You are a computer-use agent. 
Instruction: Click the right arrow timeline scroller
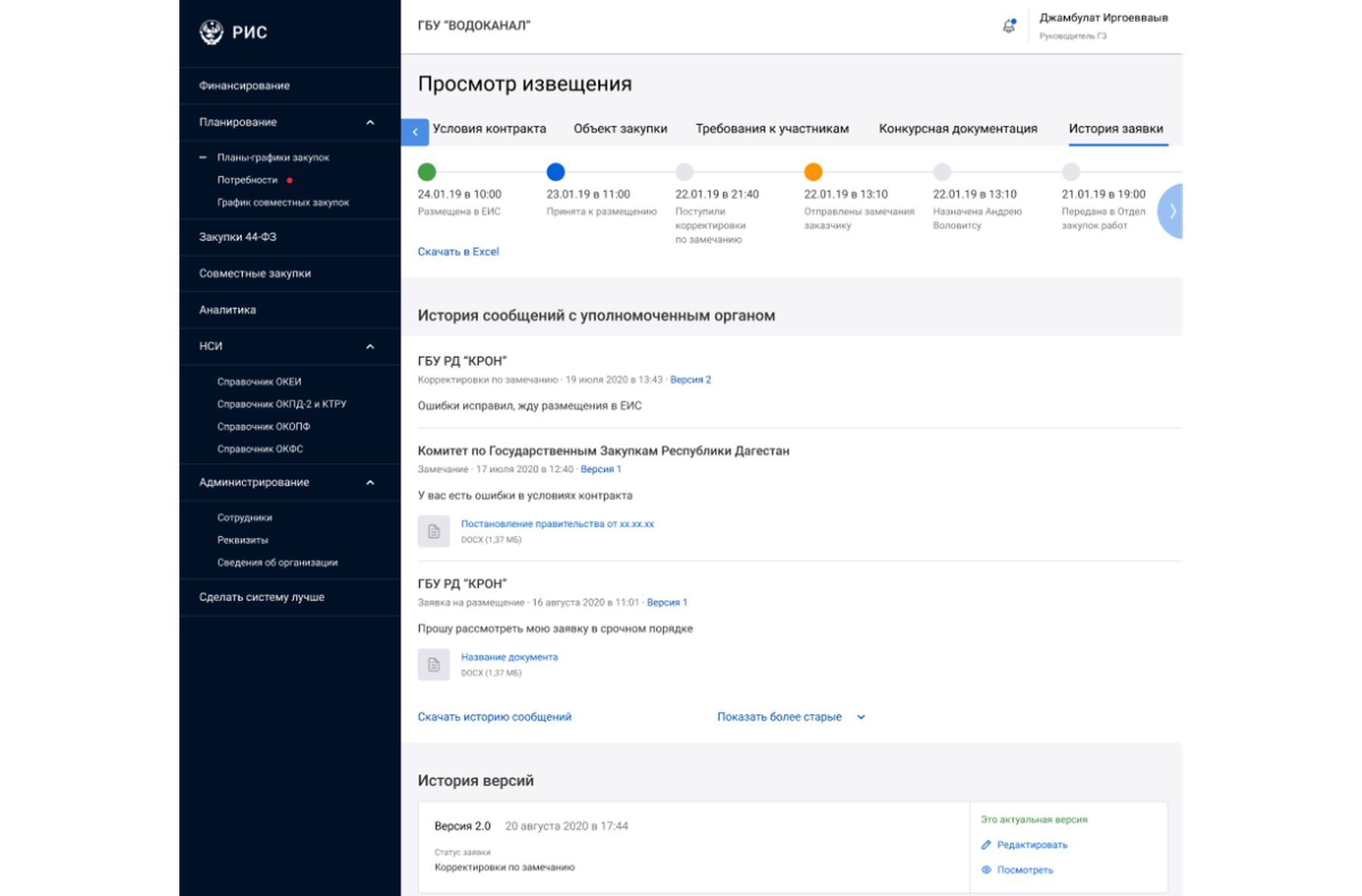[1171, 211]
